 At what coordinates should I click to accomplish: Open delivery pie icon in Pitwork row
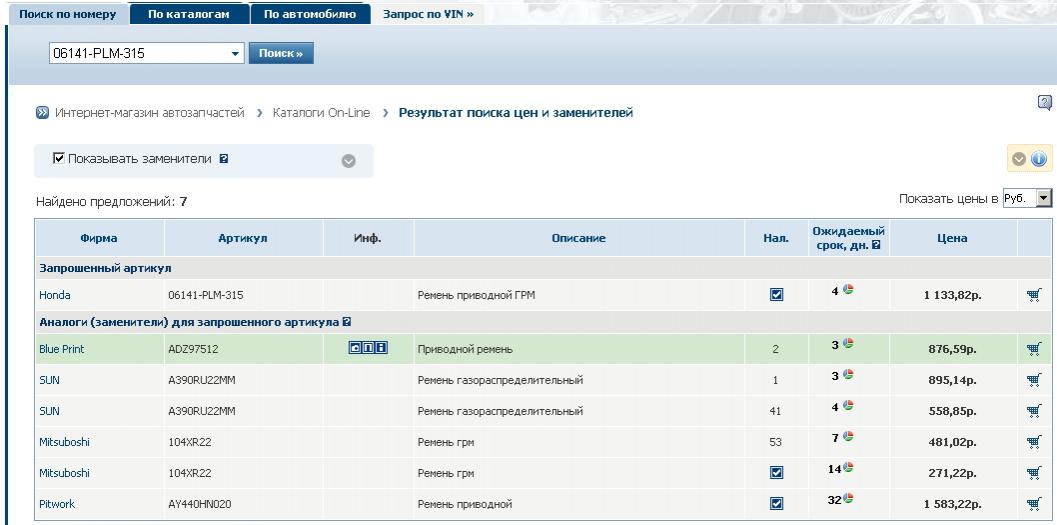click(848, 498)
